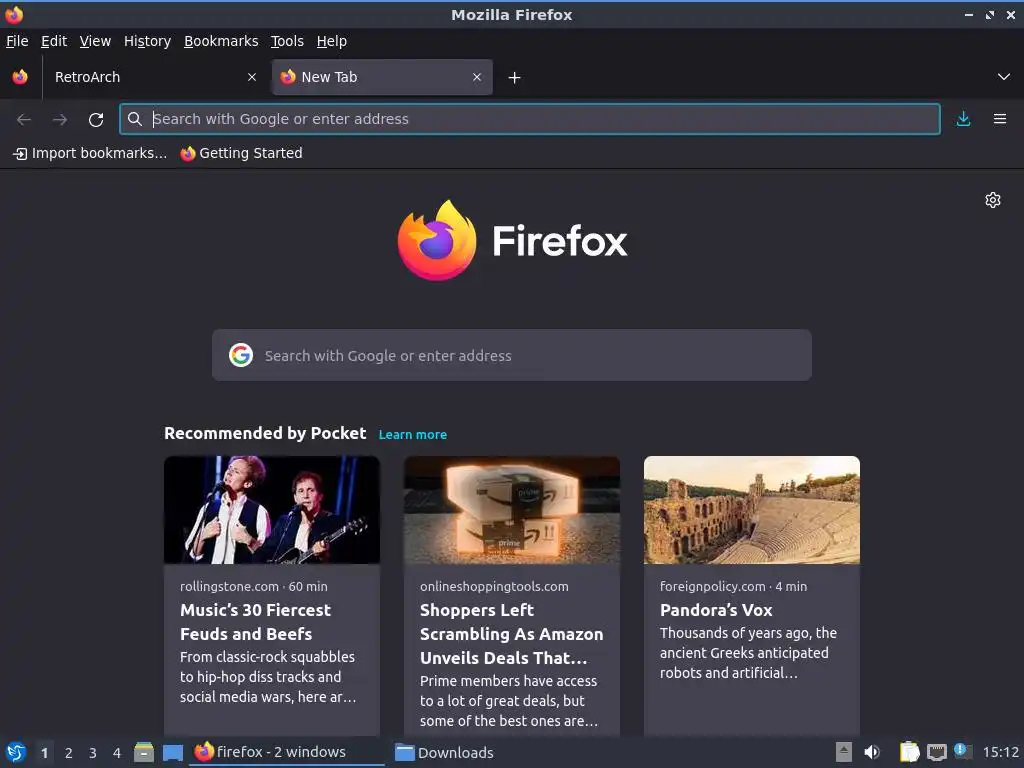Open the History menu
This screenshot has height=768, width=1024.
(x=147, y=41)
